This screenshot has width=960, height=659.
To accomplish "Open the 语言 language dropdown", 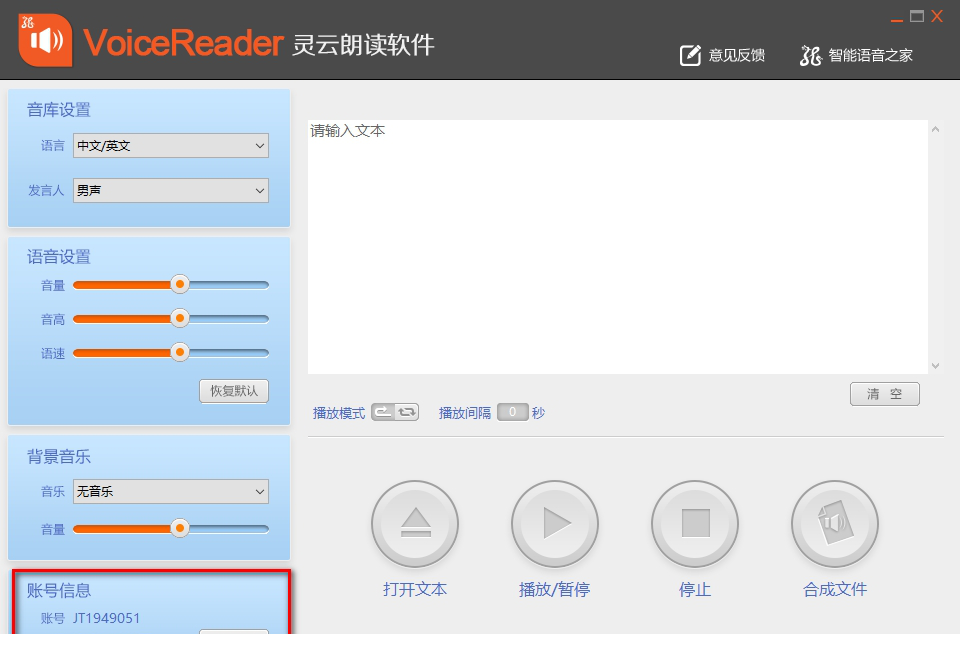I will tap(171, 146).
